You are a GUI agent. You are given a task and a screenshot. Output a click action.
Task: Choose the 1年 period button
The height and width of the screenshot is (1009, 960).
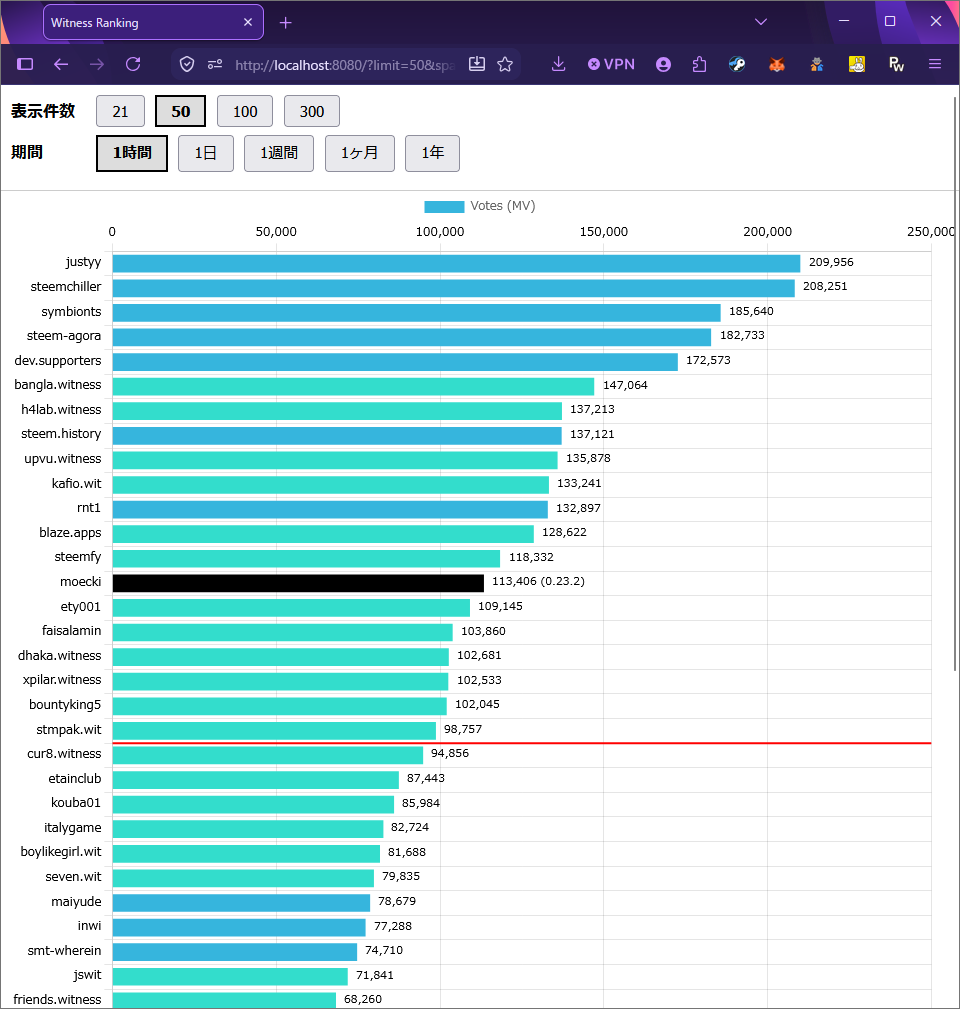pyautogui.click(x=432, y=153)
